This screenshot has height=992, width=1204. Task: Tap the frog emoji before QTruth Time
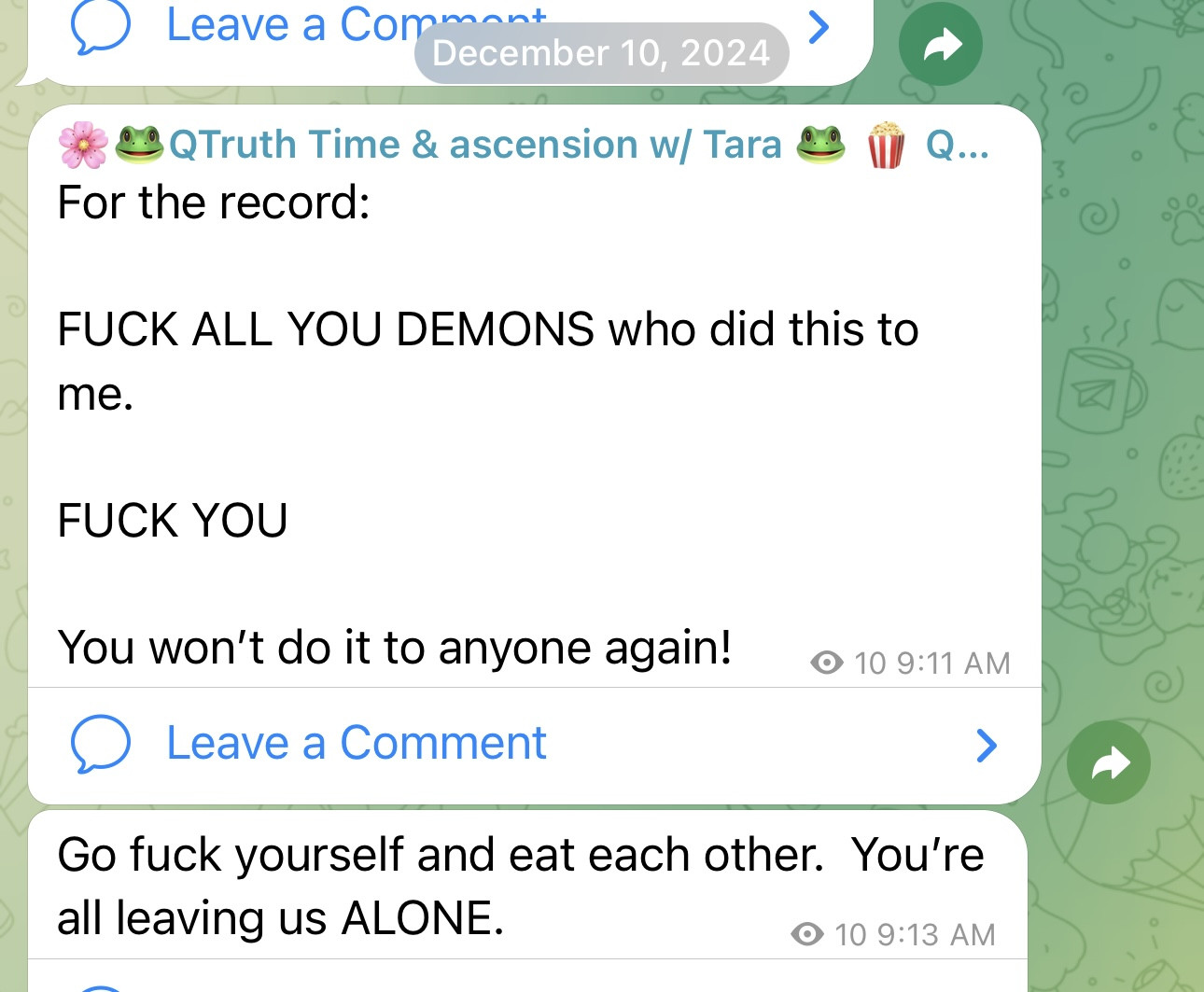pos(139,145)
